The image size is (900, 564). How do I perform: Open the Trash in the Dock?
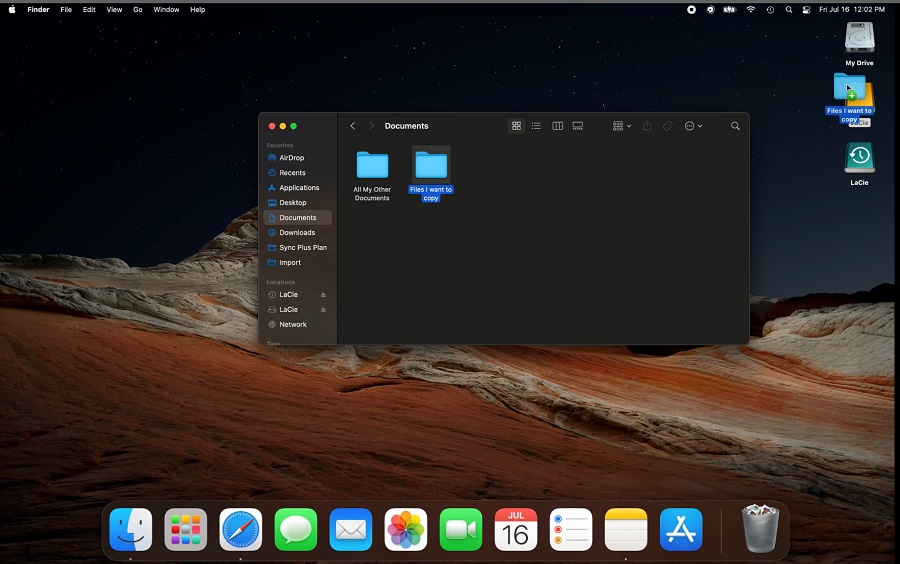760,528
